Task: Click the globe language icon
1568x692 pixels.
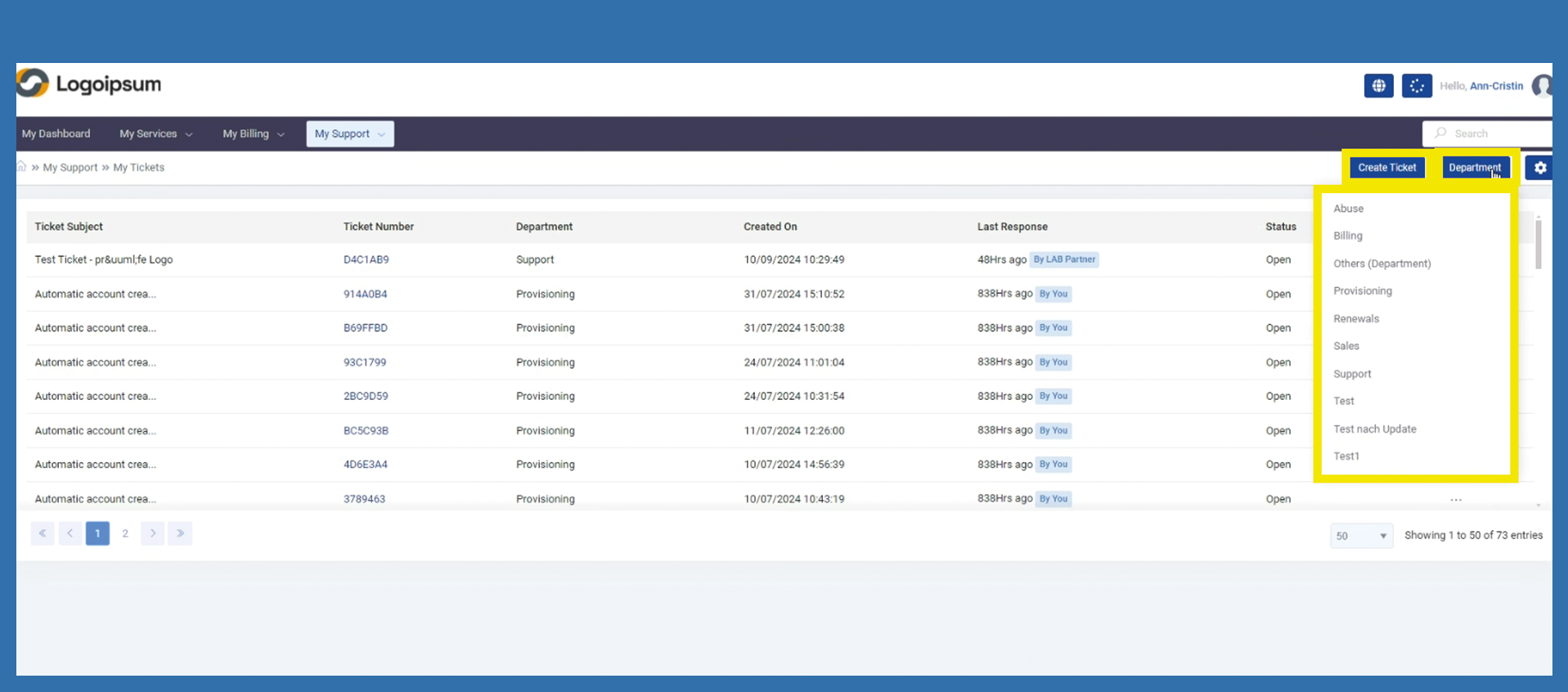Action: click(1378, 86)
